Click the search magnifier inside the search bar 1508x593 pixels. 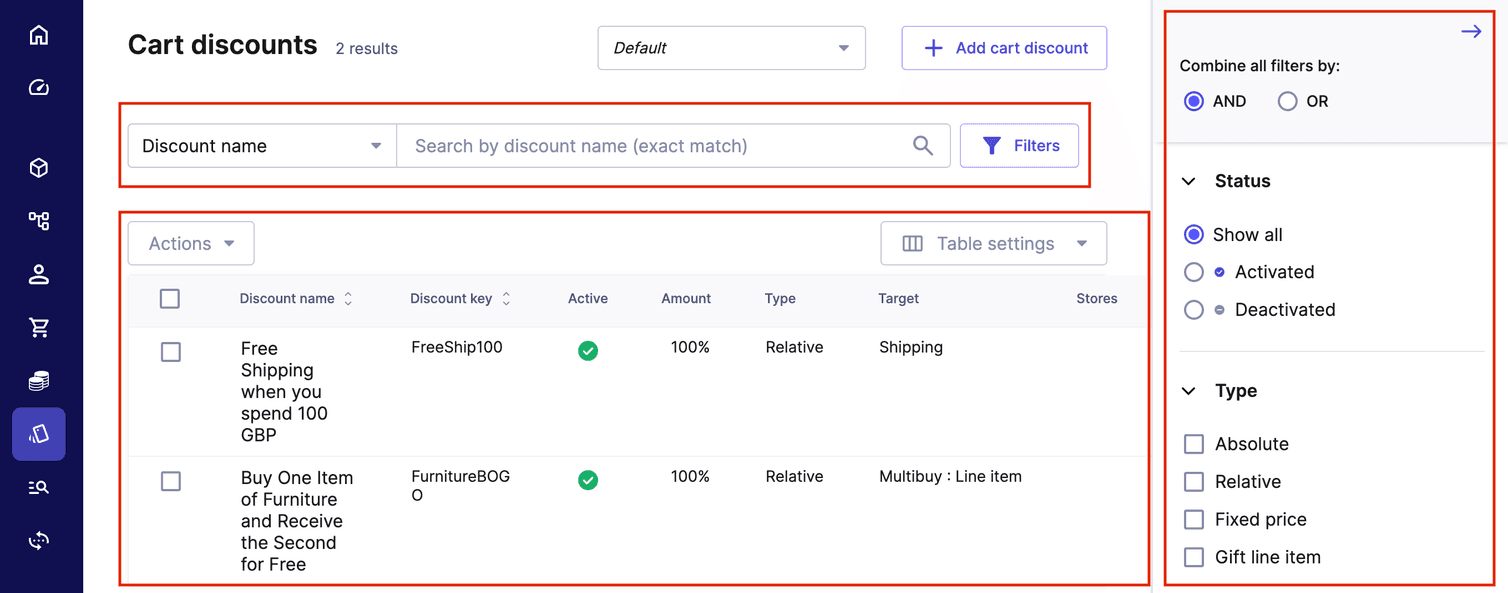(x=922, y=145)
